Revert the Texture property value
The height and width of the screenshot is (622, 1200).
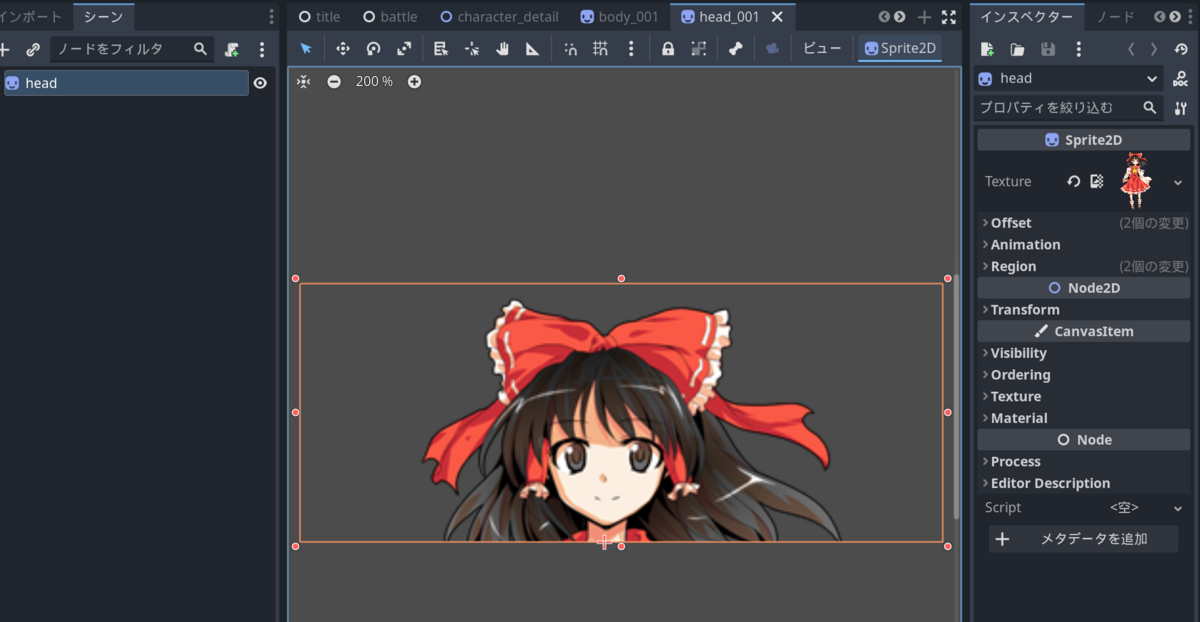(x=1073, y=181)
